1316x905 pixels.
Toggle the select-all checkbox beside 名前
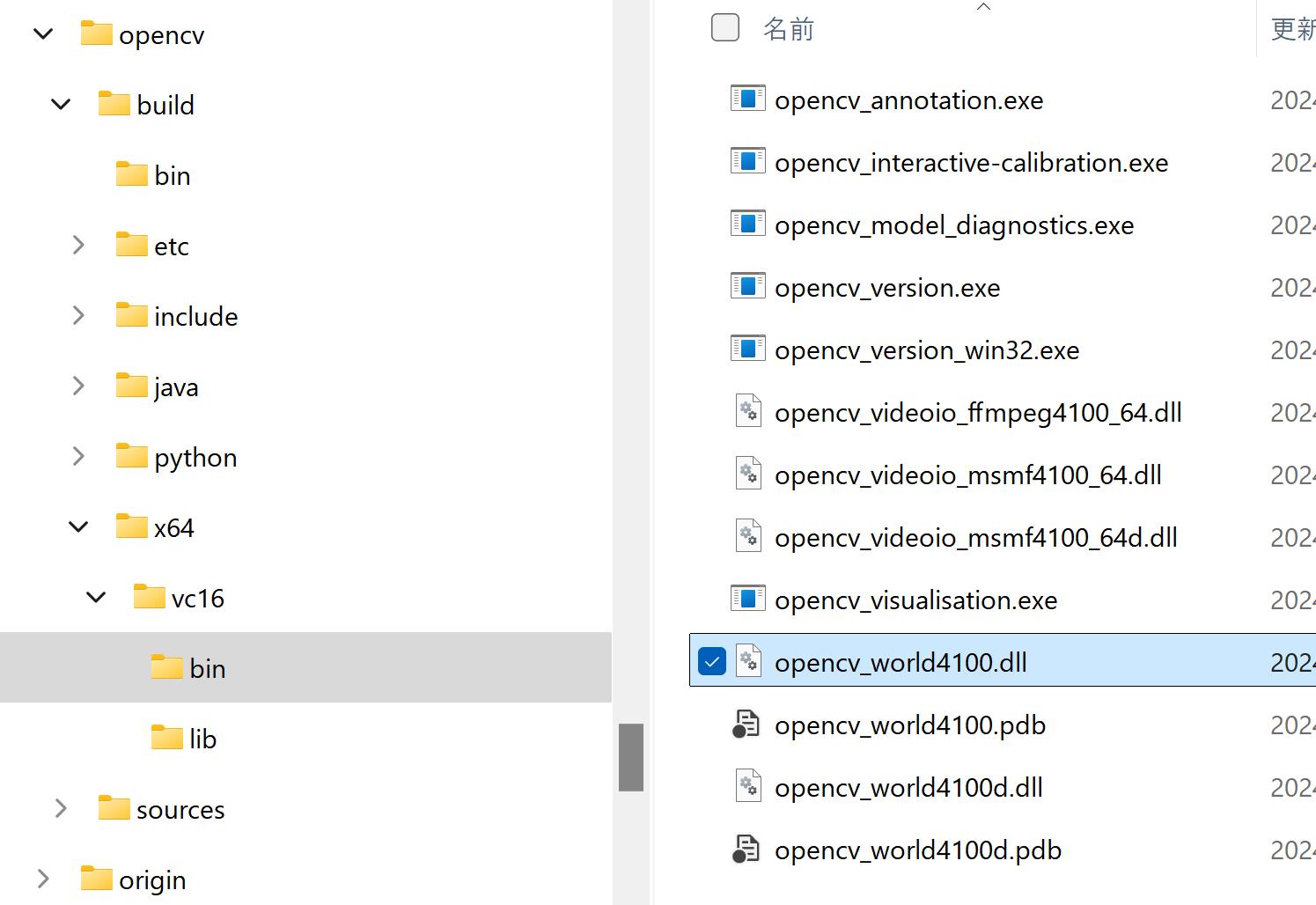click(724, 28)
